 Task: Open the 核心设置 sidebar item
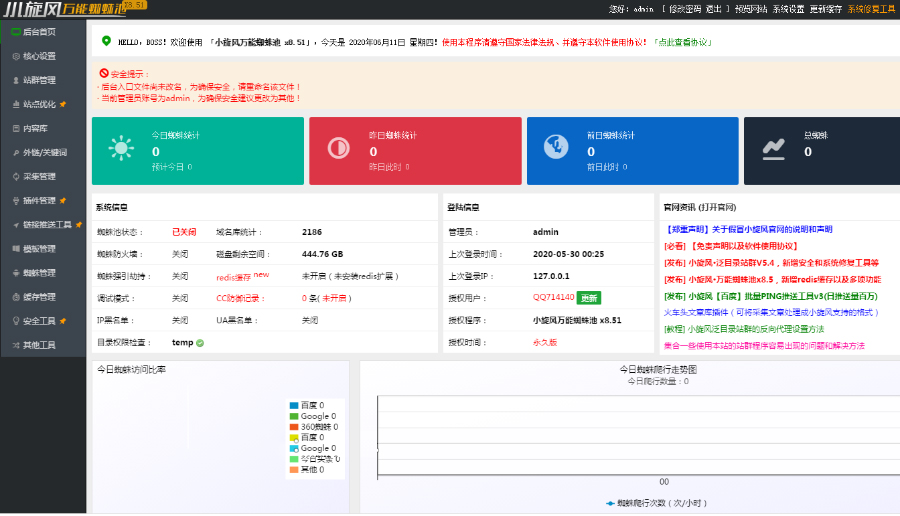43,56
